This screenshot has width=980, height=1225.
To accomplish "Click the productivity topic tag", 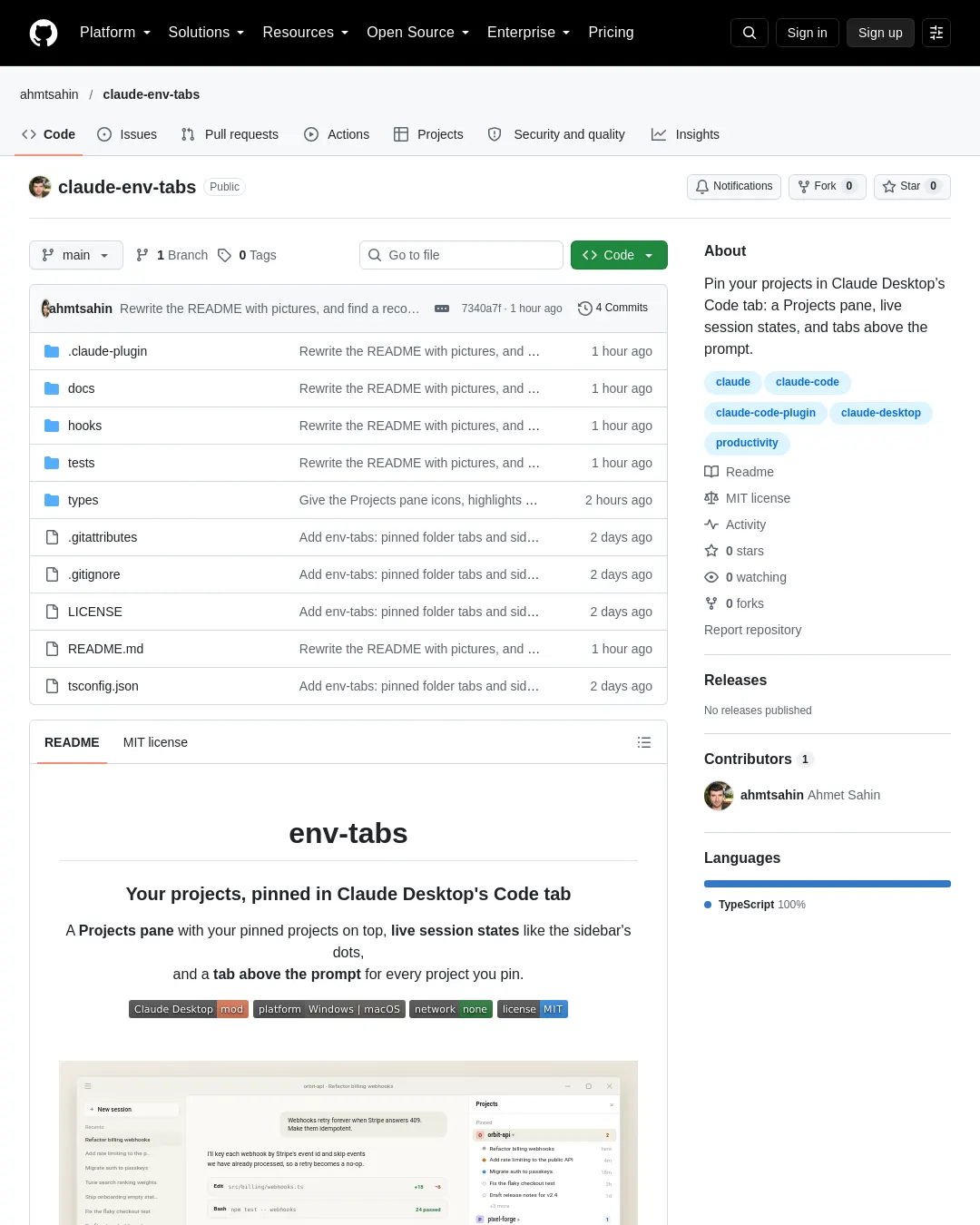I will 747,443.
